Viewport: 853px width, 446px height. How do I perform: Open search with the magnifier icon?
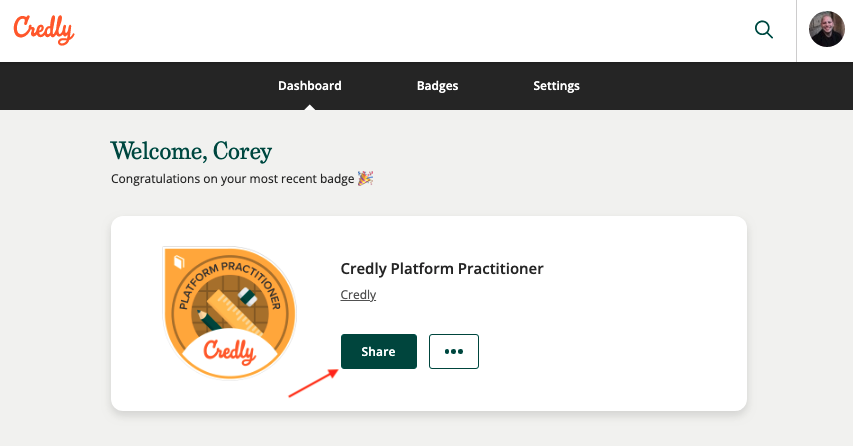[764, 29]
